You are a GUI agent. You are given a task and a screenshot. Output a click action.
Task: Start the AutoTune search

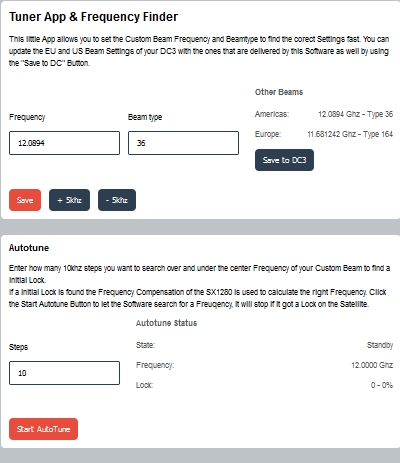click(x=43, y=429)
